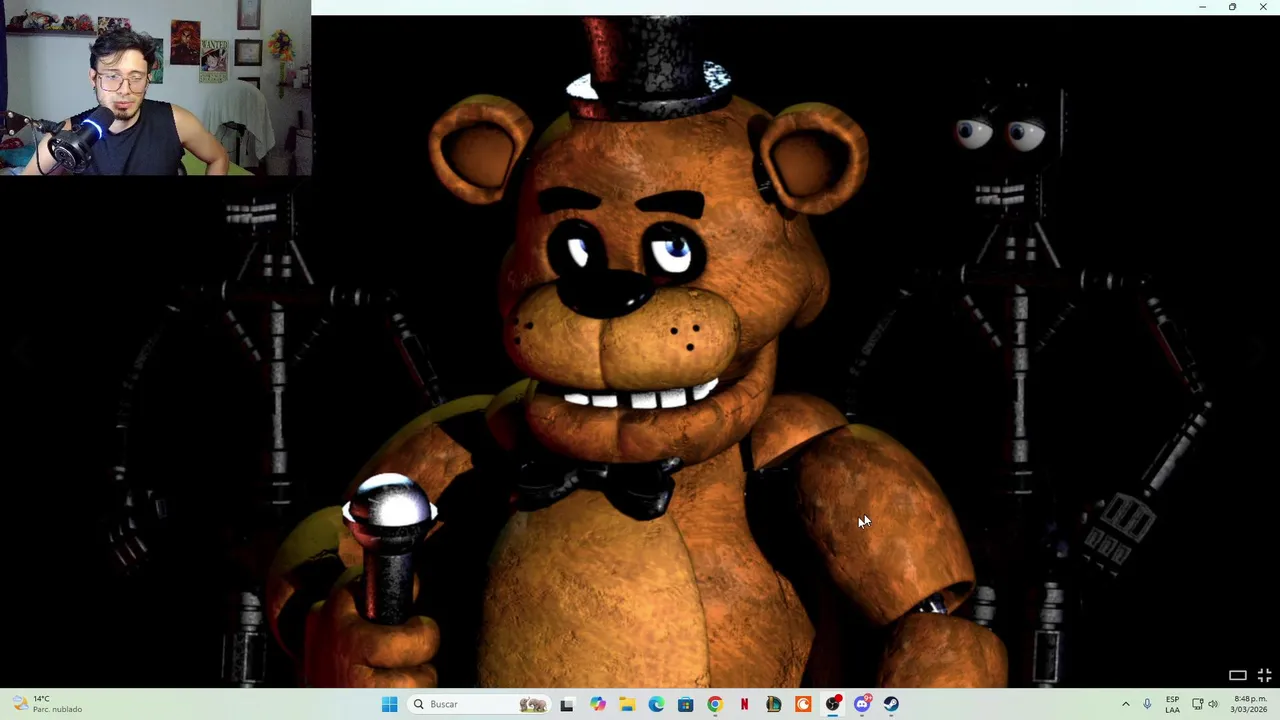
Task: Launch League of Legends from the taskbar
Action: (x=774, y=704)
